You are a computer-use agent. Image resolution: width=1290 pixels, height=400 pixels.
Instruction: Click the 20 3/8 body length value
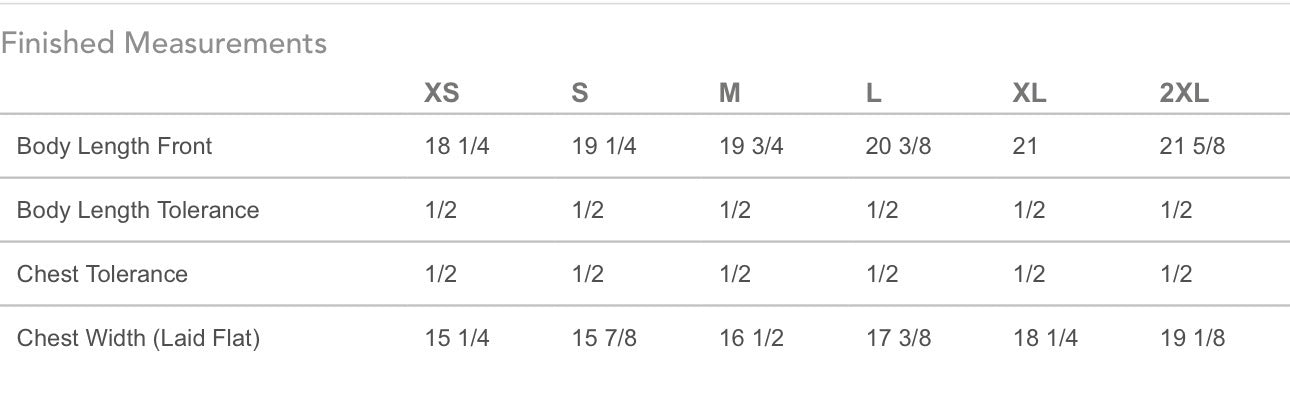pos(898,146)
